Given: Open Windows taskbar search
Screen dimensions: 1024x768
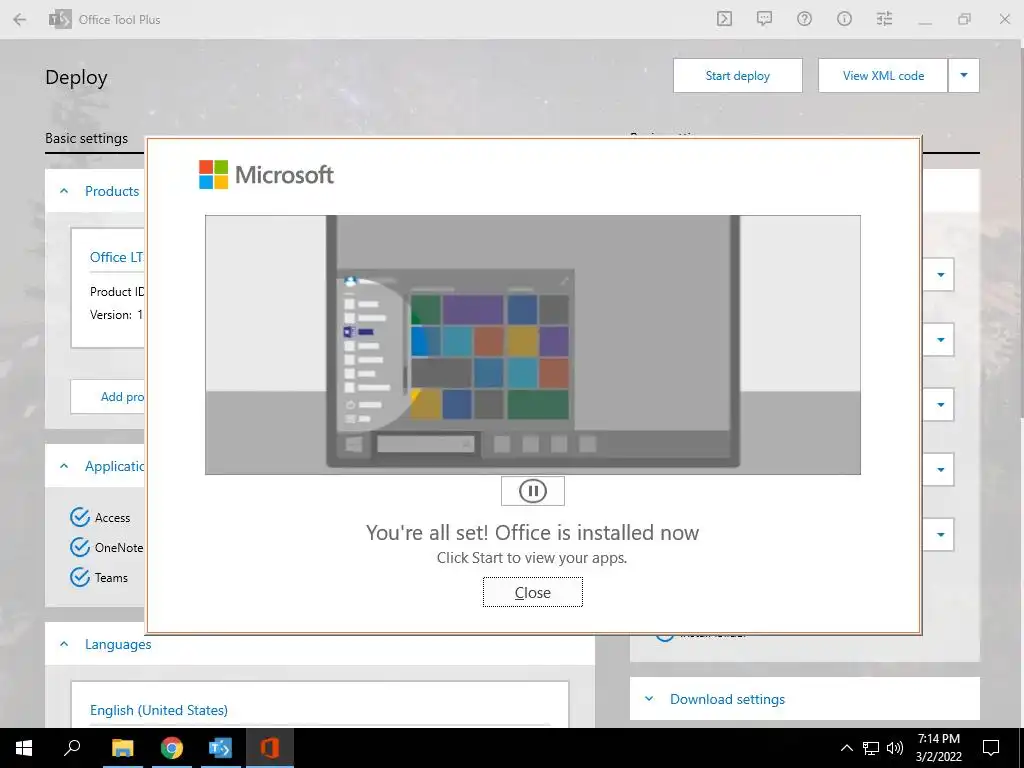Looking at the screenshot, I should (72, 748).
